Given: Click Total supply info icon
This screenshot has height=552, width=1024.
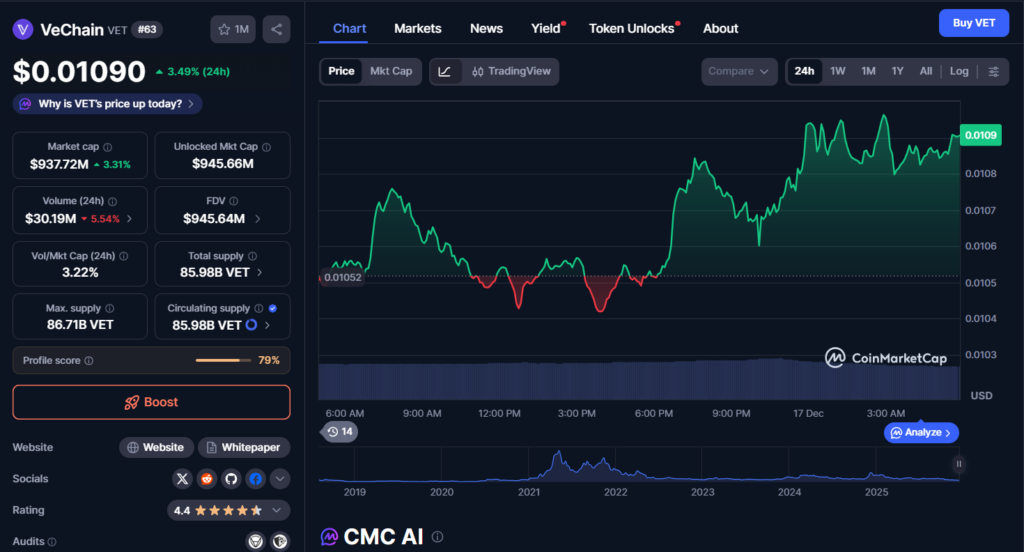Looking at the screenshot, I should point(252,256).
